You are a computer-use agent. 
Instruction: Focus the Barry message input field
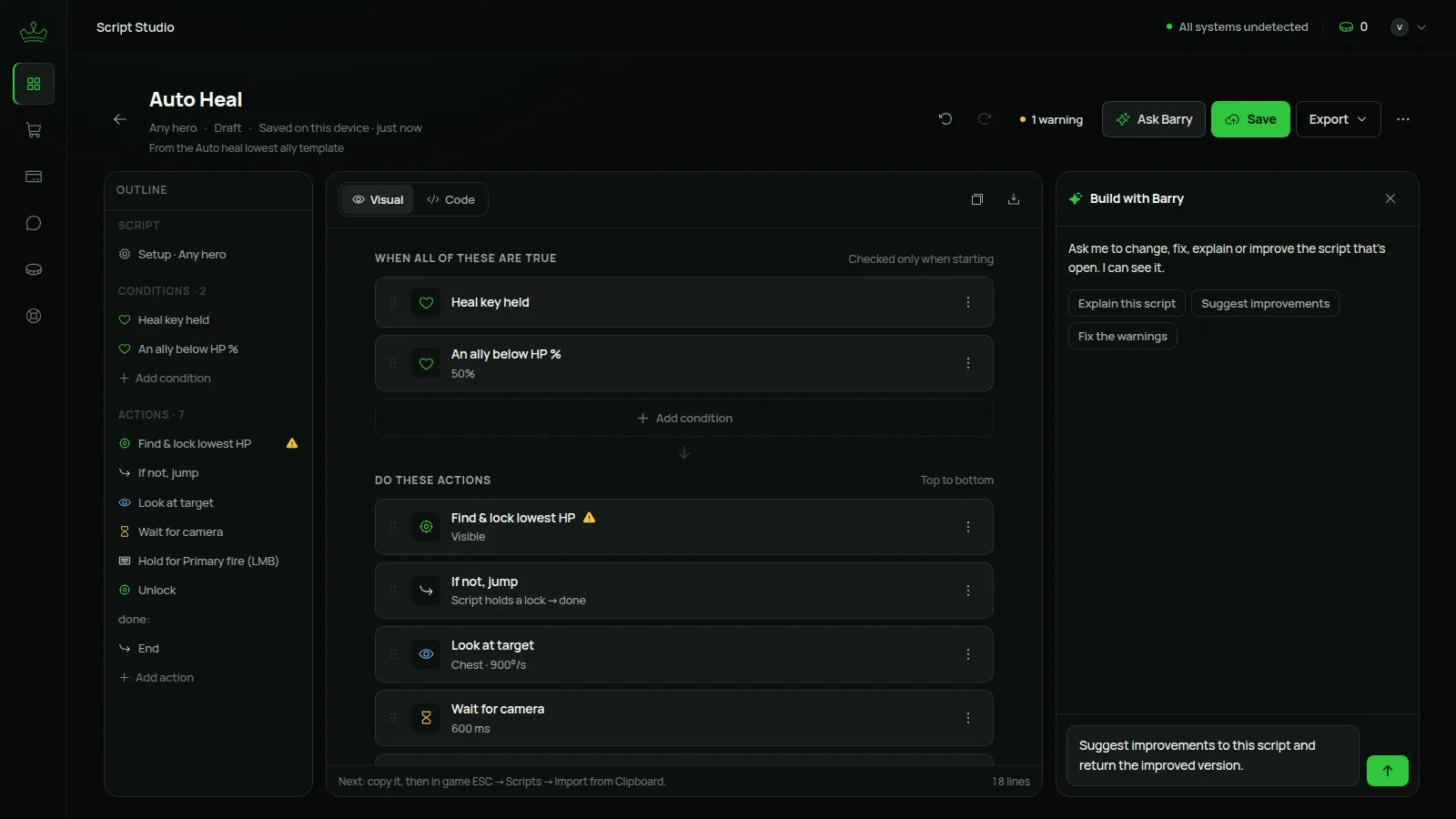(1213, 755)
